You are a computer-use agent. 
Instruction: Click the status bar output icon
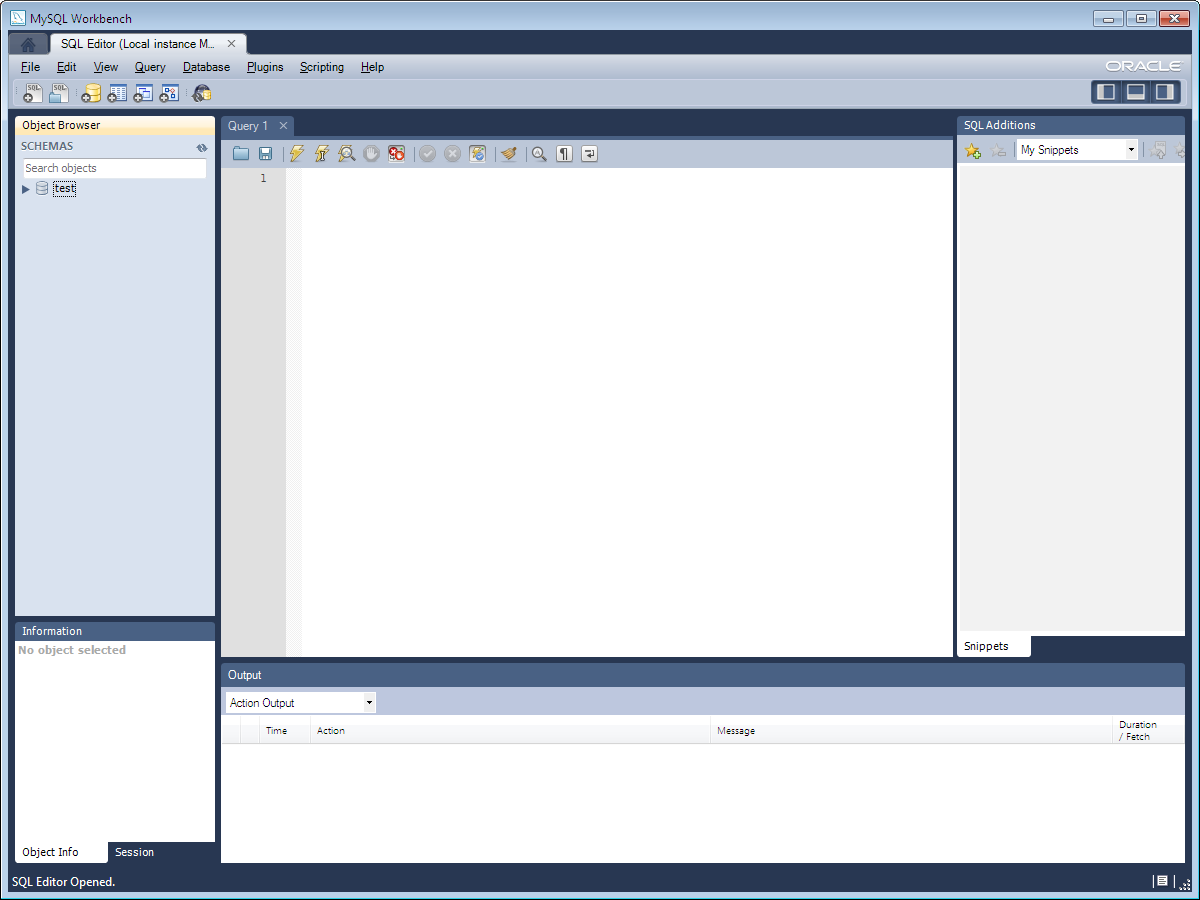click(1161, 881)
